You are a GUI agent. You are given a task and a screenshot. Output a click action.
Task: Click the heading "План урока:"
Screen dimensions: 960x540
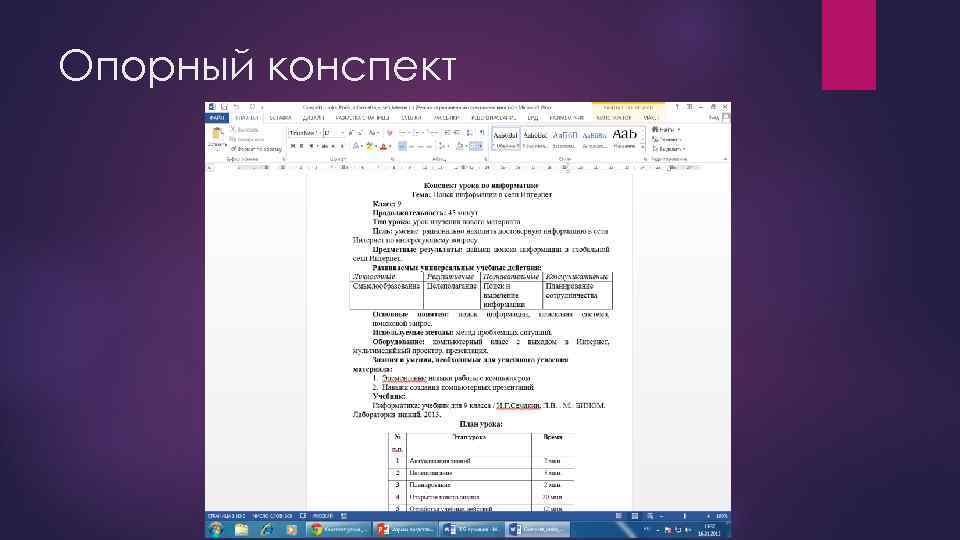click(x=481, y=424)
